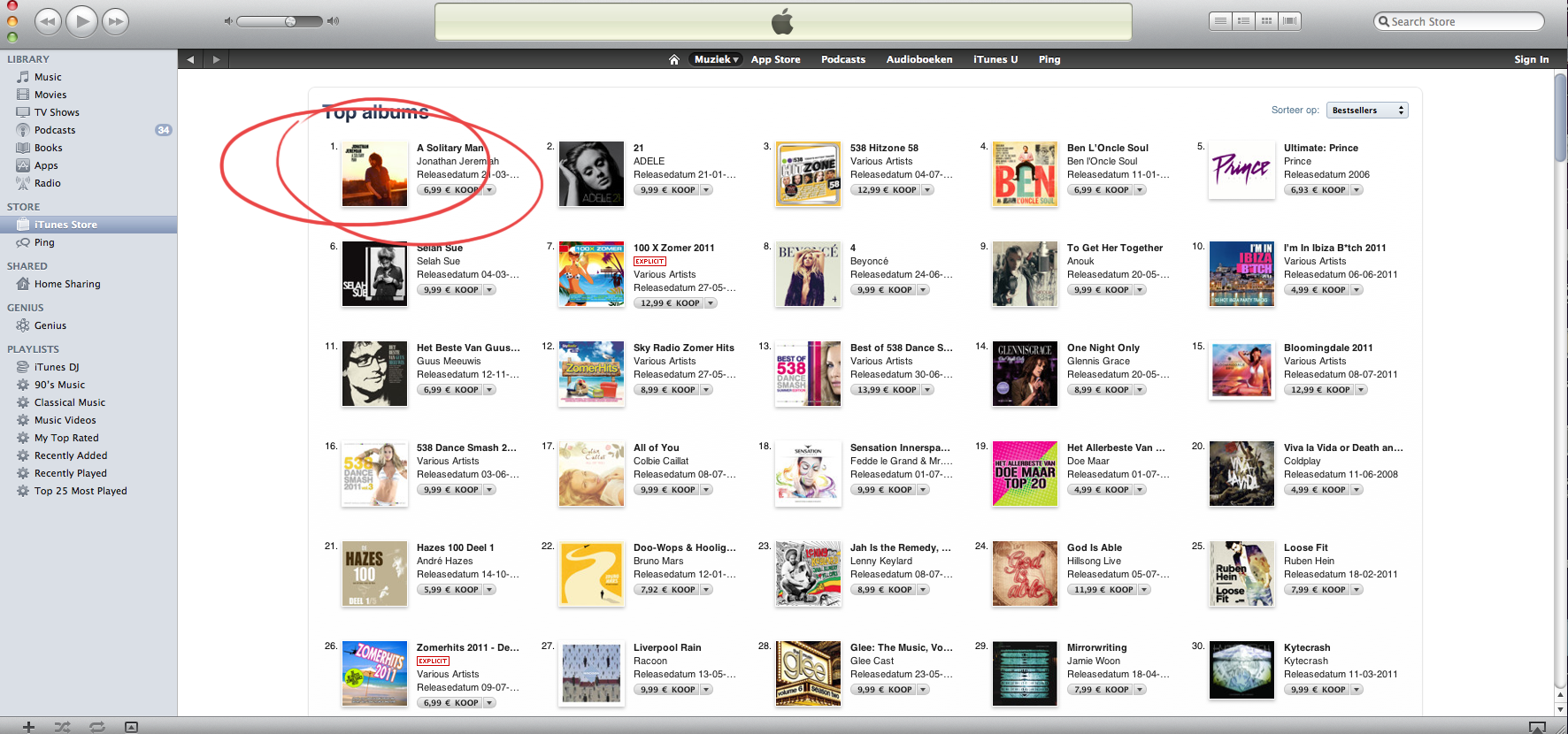Open the iTunes Store home icon
Viewport: 1568px width, 734px height.
pyautogui.click(x=673, y=59)
